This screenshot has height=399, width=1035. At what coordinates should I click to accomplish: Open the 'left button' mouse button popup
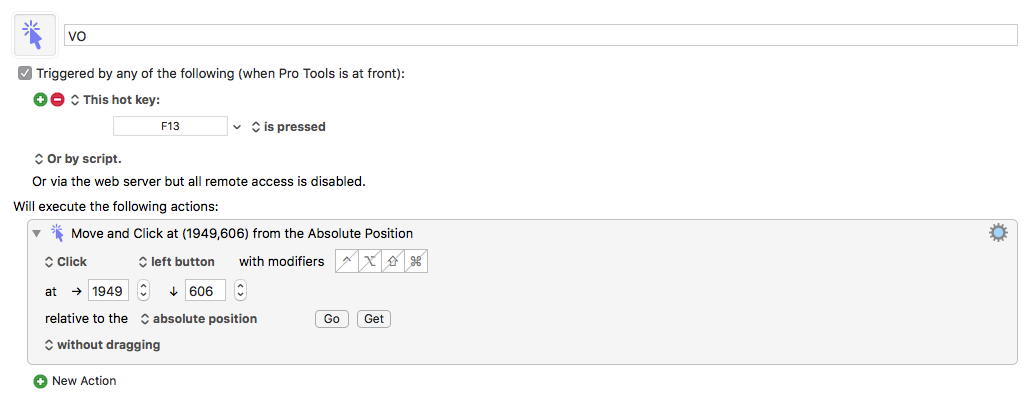(x=177, y=262)
